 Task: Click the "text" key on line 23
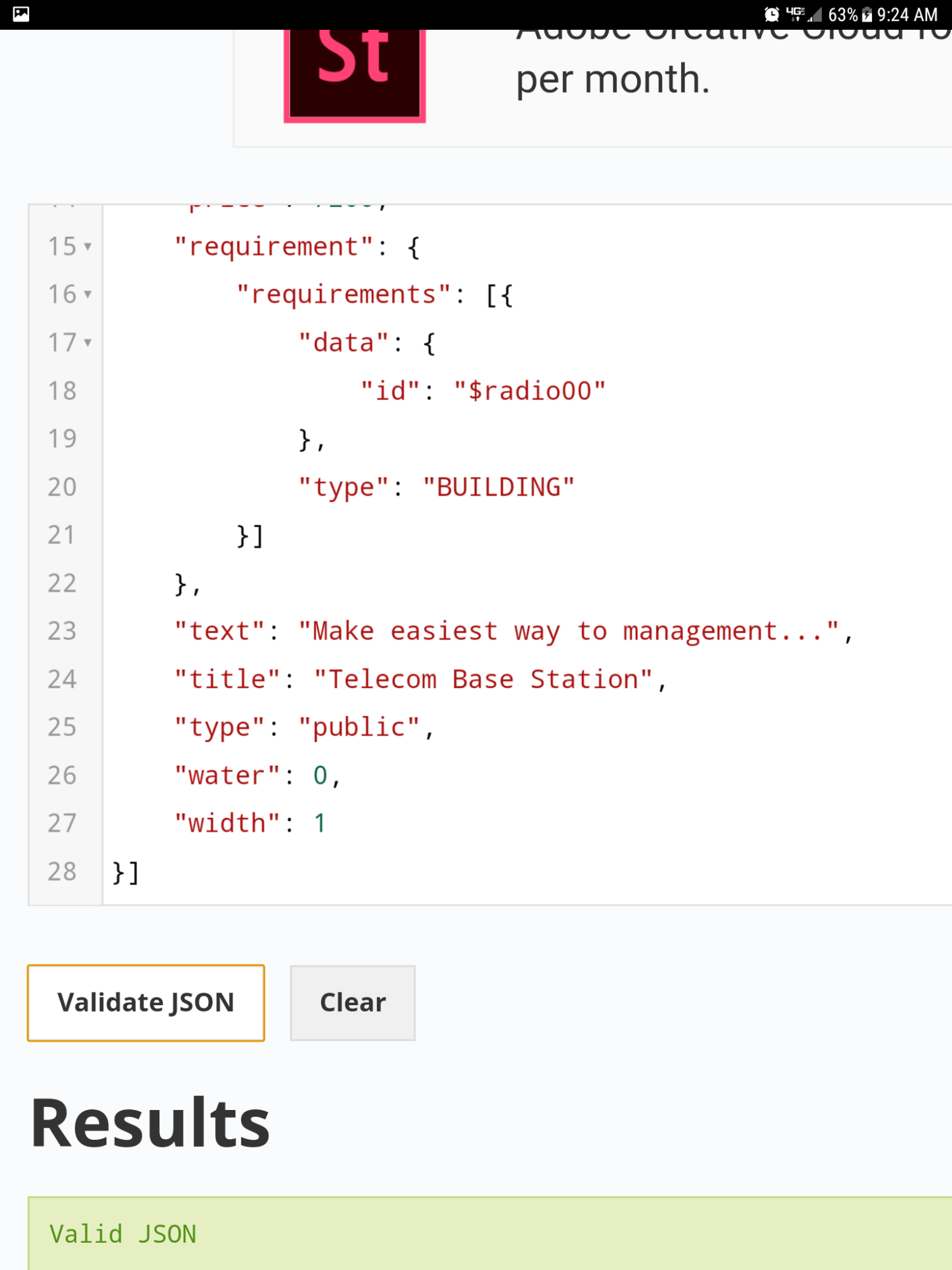point(220,631)
